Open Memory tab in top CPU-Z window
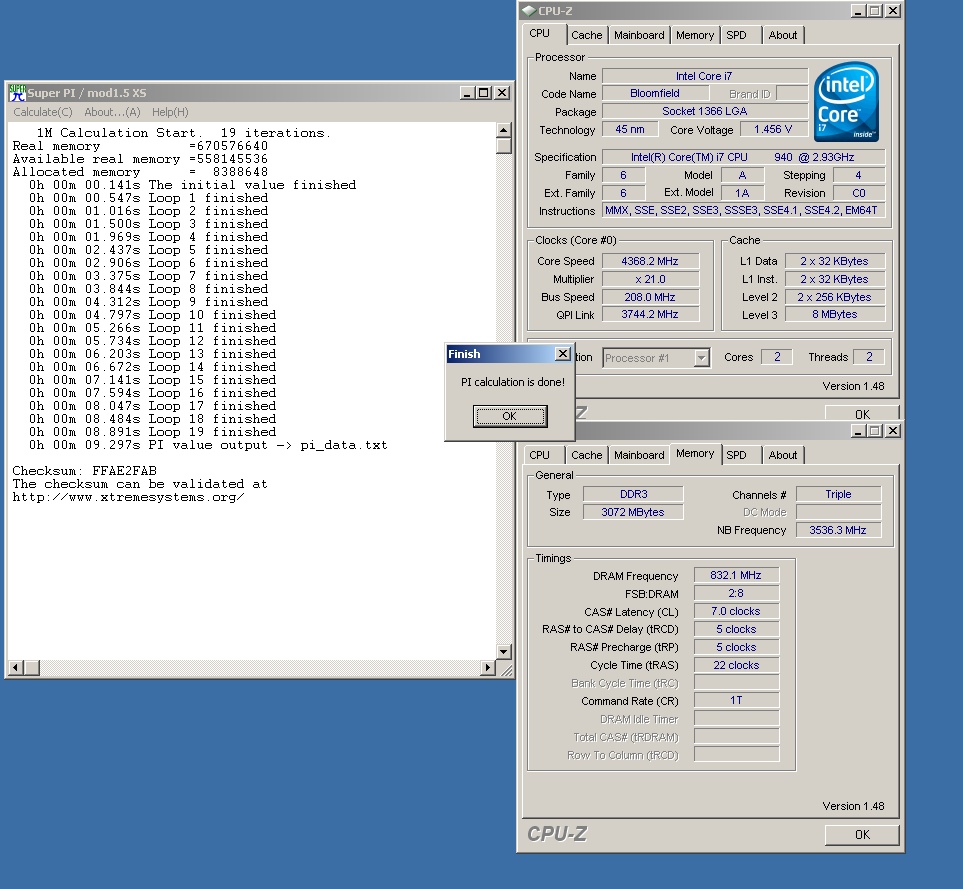The height and width of the screenshot is (889, 963). (695, 35)
